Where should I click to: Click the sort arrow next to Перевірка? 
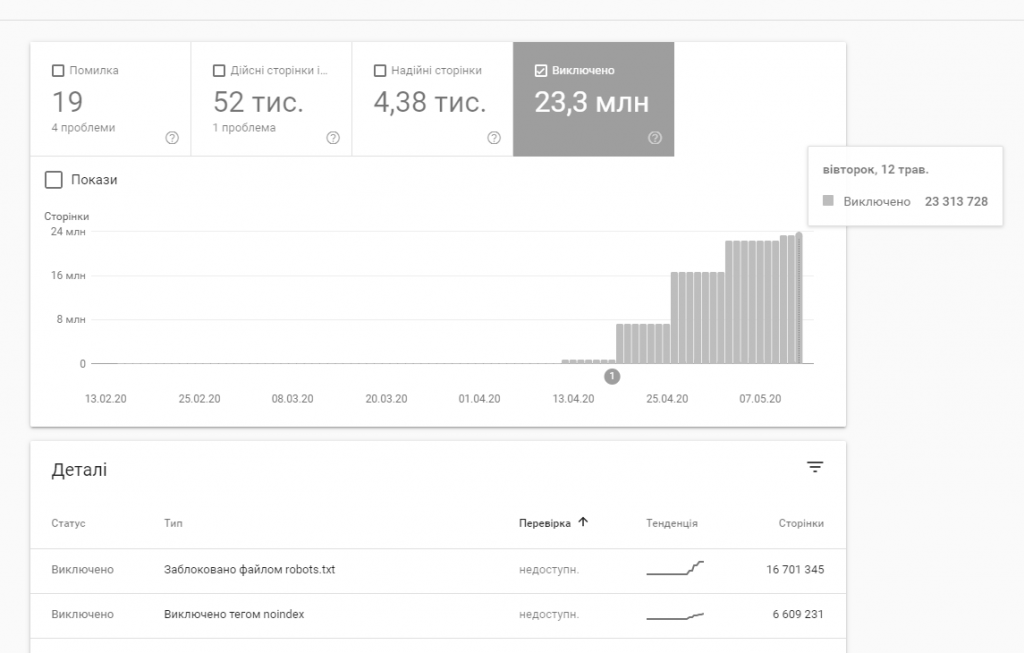[583, 522]
